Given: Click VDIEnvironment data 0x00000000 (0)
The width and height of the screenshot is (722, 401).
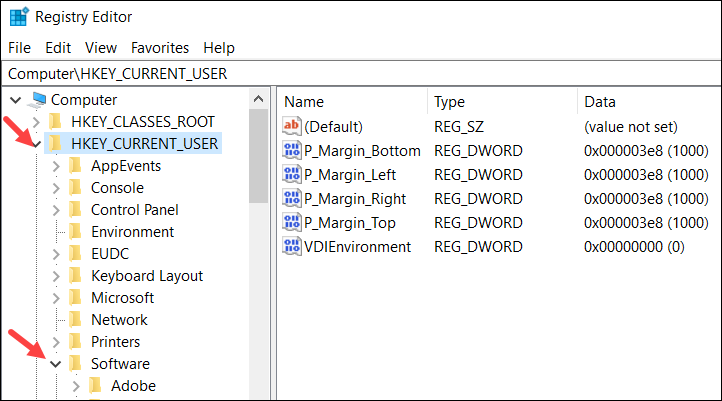Looking at the screenshot, I should click(634, 247).
